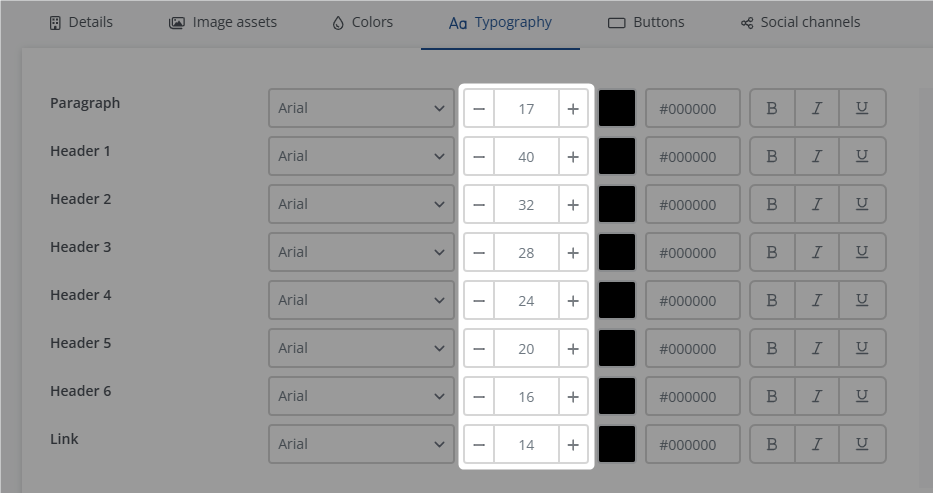Increase the Paragraph font size with plus
The image size is (933, 493).
(573, 108)
